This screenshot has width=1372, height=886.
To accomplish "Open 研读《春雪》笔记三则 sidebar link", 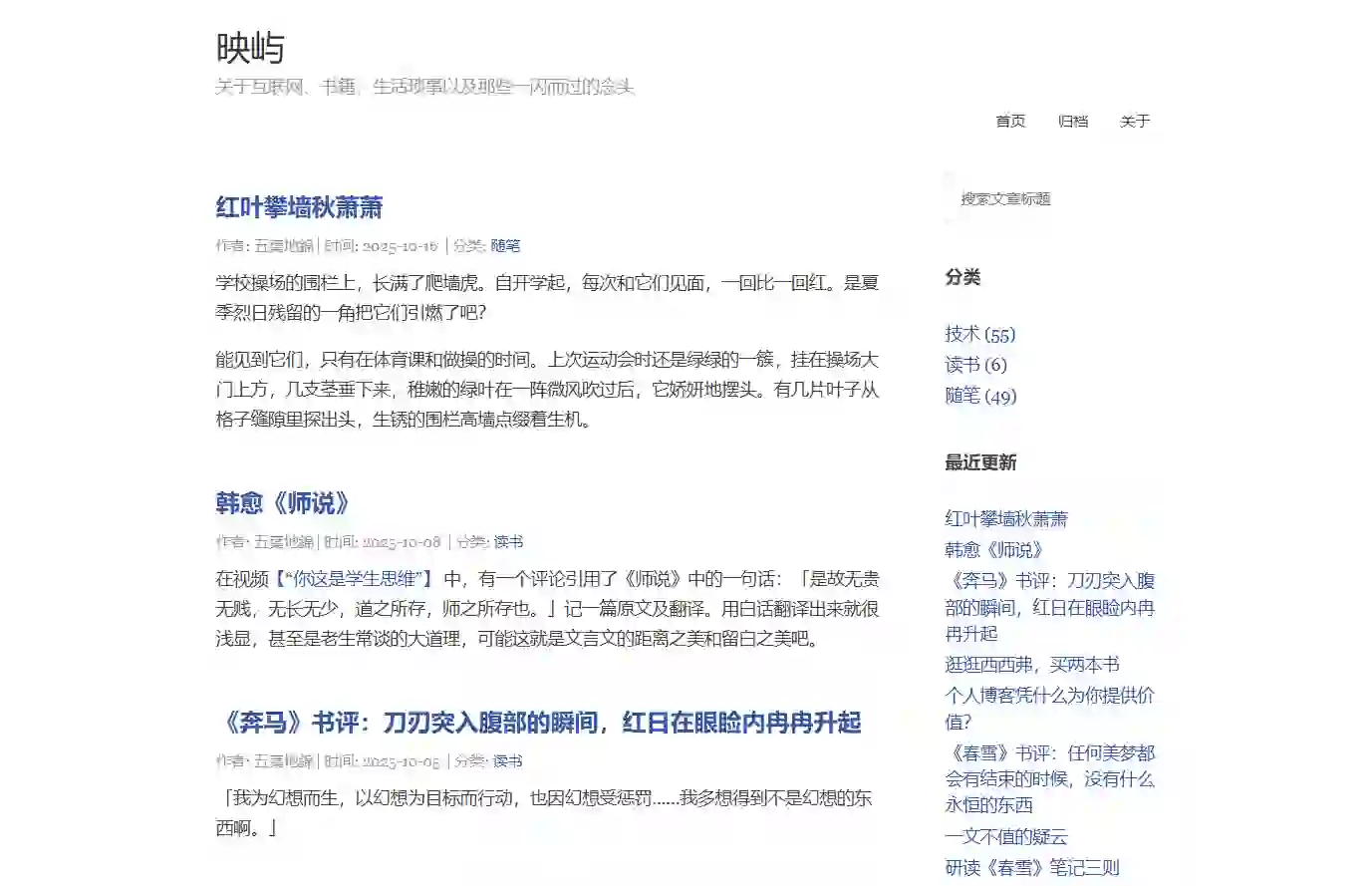I will (1032, 867).
